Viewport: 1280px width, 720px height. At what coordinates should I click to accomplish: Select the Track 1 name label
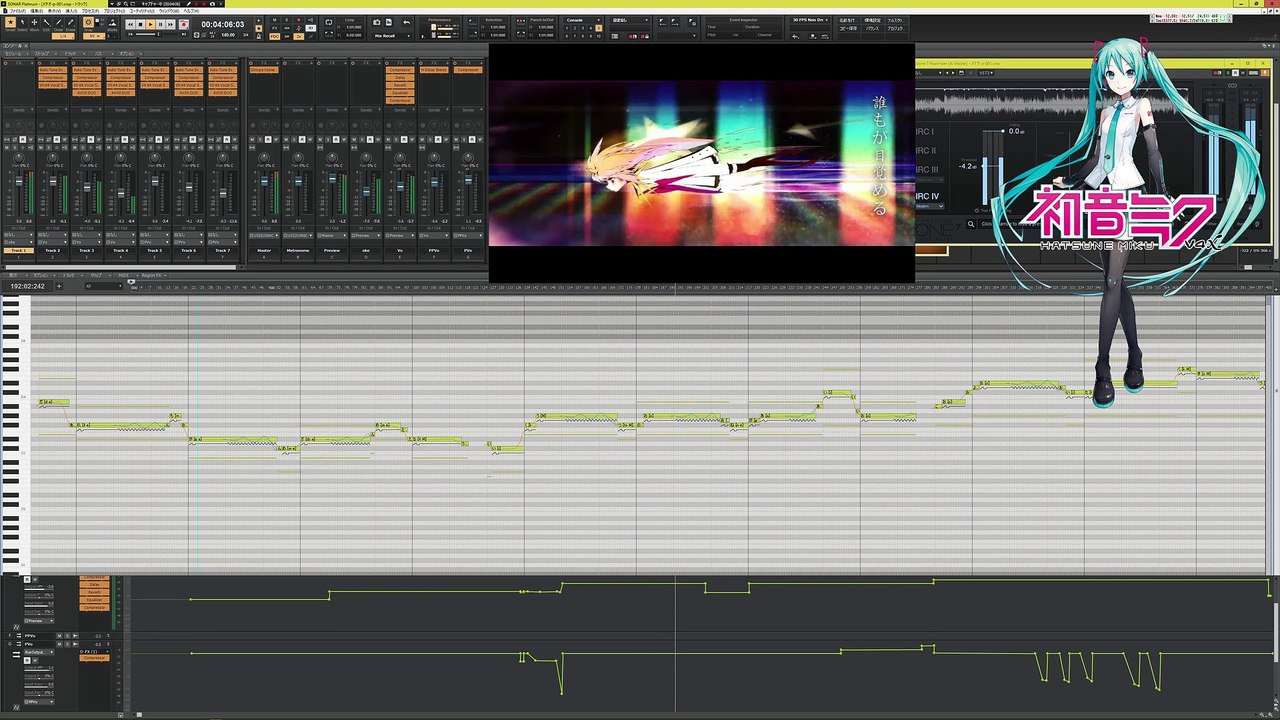(18, 250)
